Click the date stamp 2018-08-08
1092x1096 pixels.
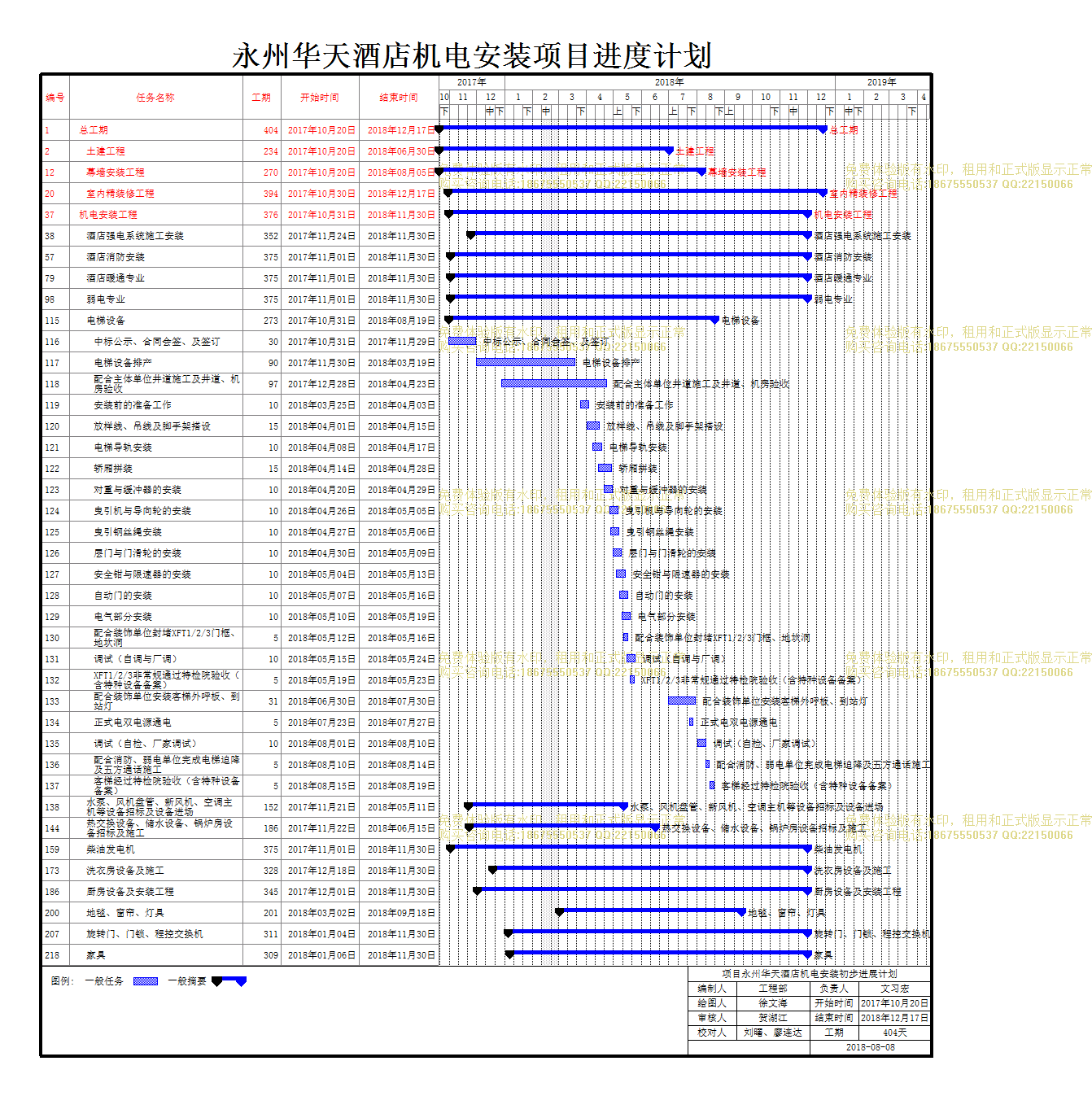point(870,1047)
